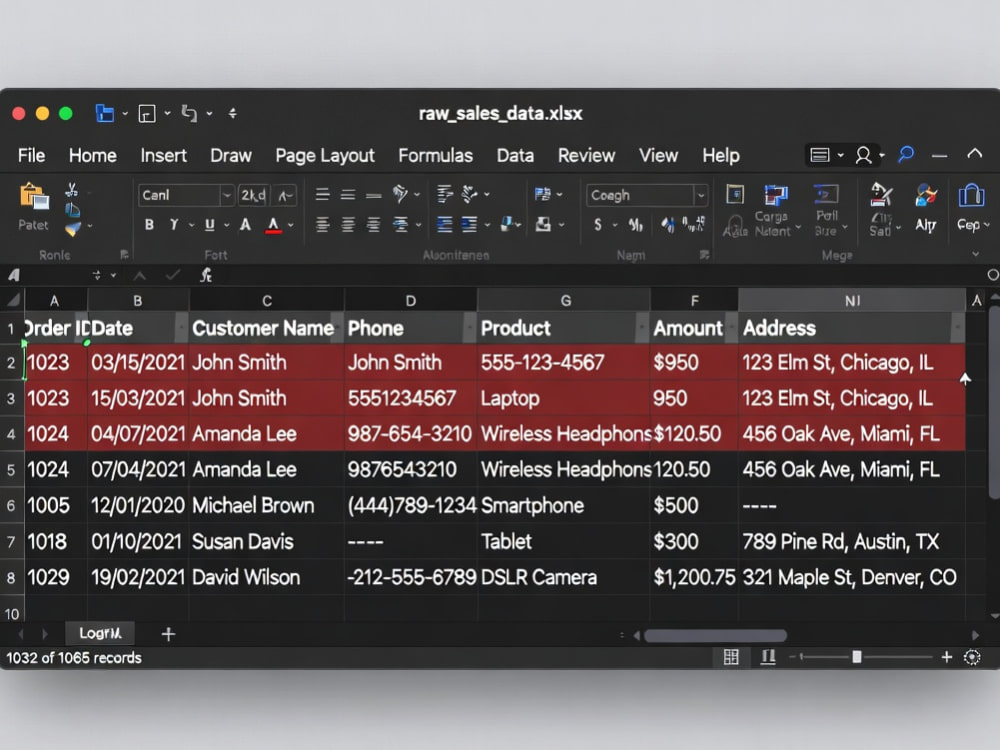Screen dimensions: 1000x750
Task: Click the insert function fx icon
Action: (205, 276)
